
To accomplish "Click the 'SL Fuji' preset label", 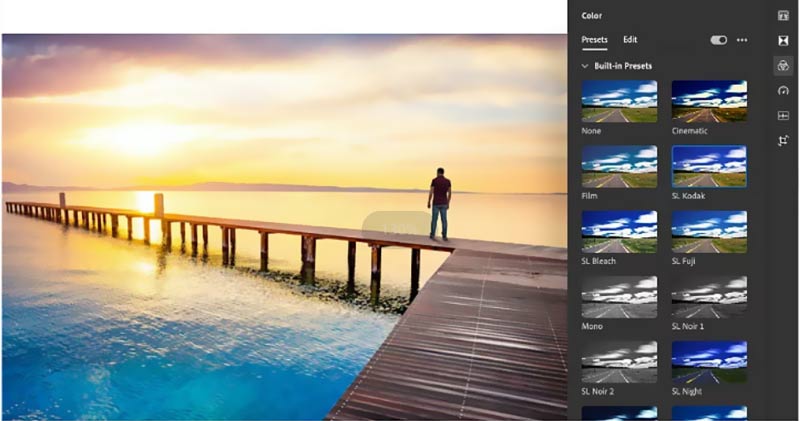I will click(683, 261).
